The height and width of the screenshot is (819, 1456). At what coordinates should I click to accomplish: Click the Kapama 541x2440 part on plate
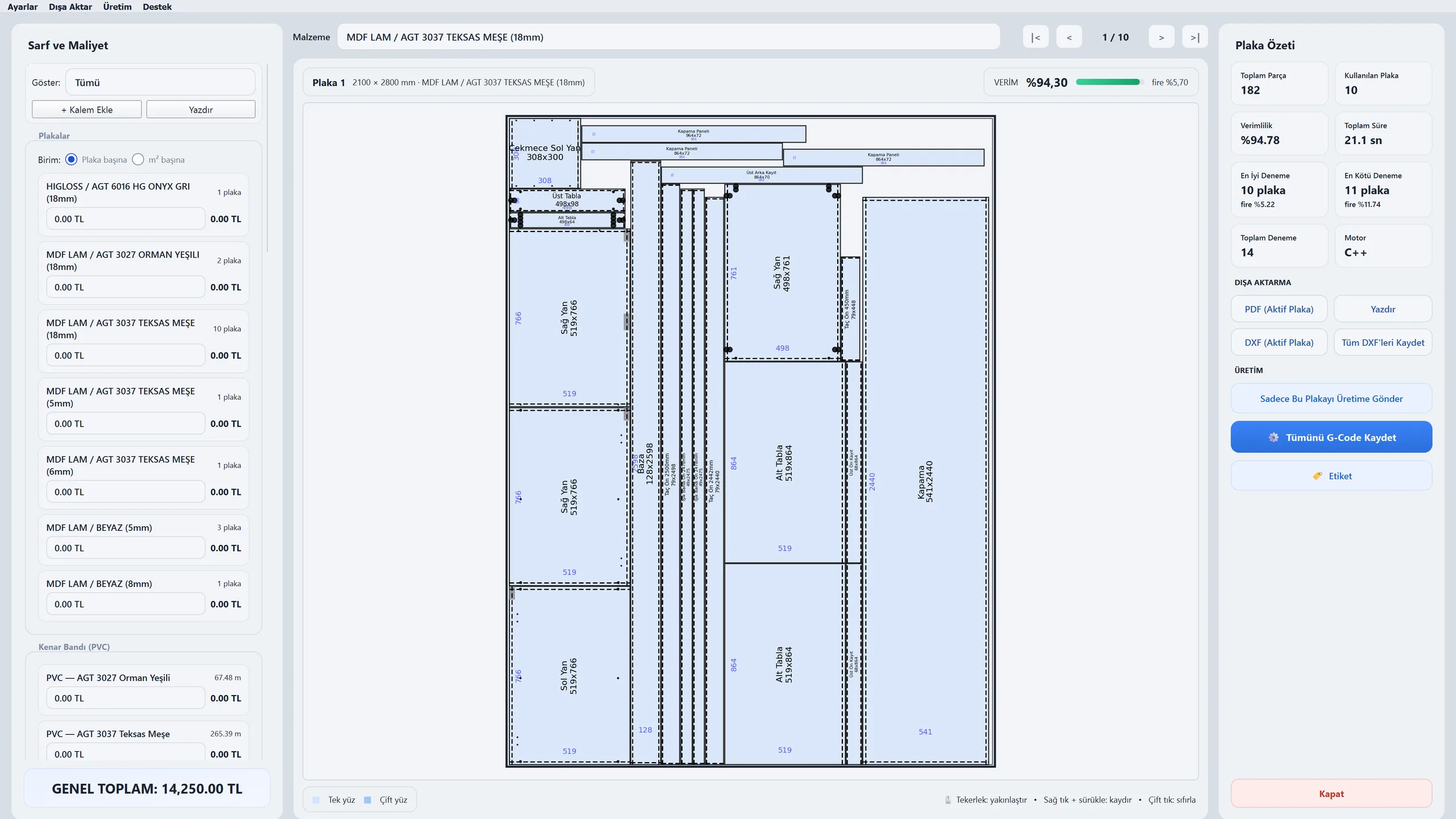click(925, 481)
